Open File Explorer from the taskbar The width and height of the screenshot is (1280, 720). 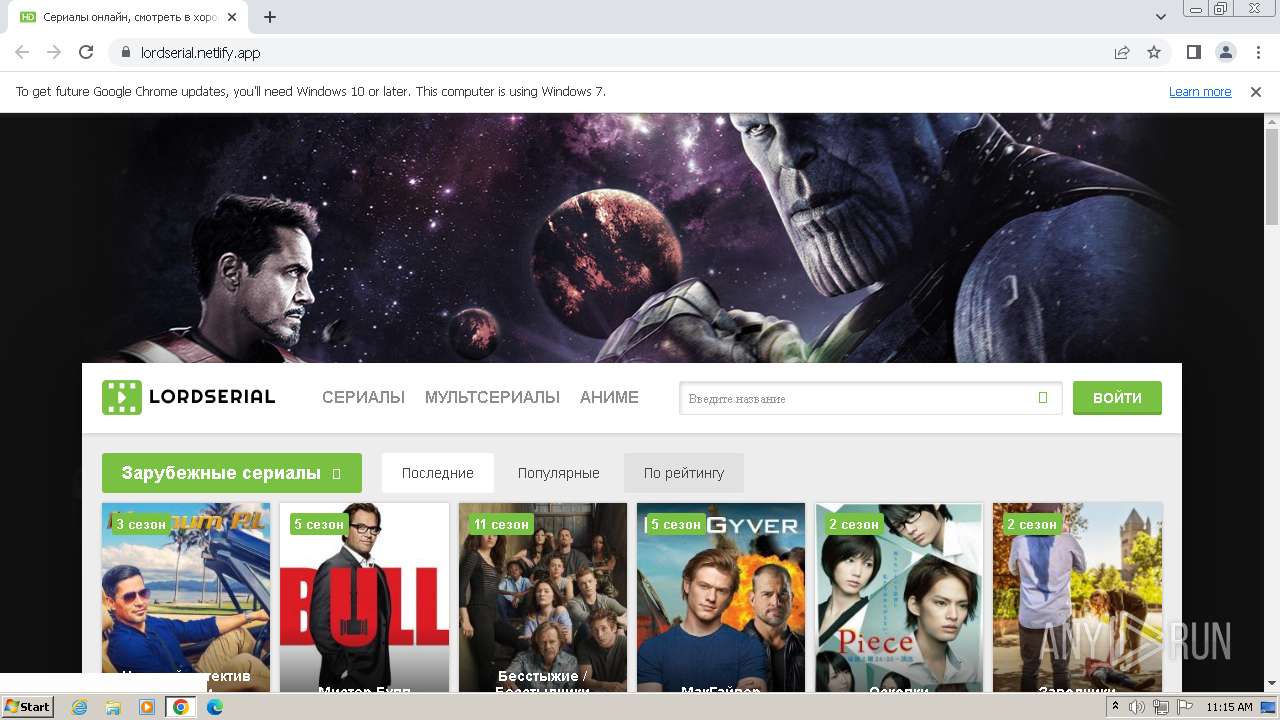point(113,707)
